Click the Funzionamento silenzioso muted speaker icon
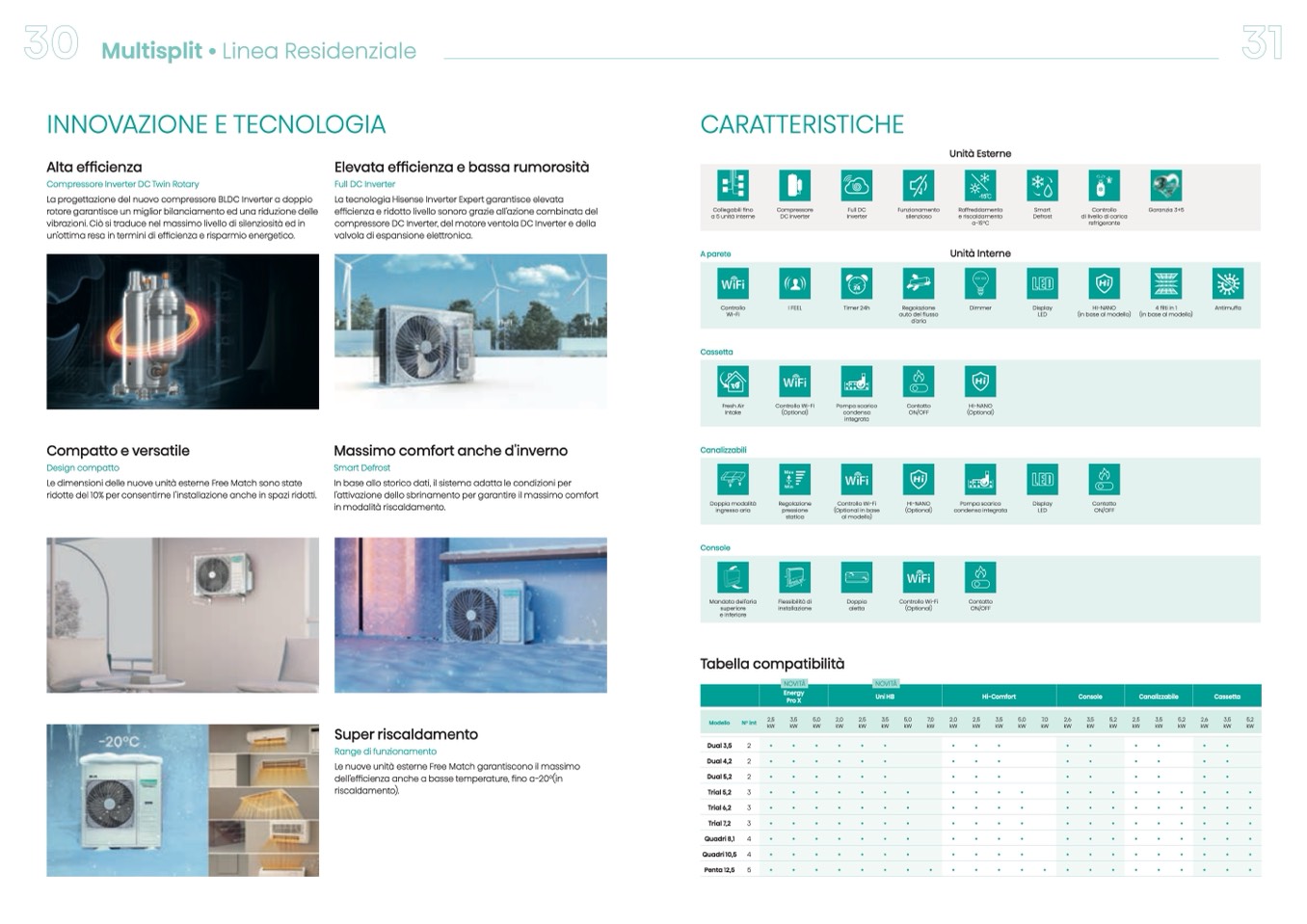 point(918,185)
